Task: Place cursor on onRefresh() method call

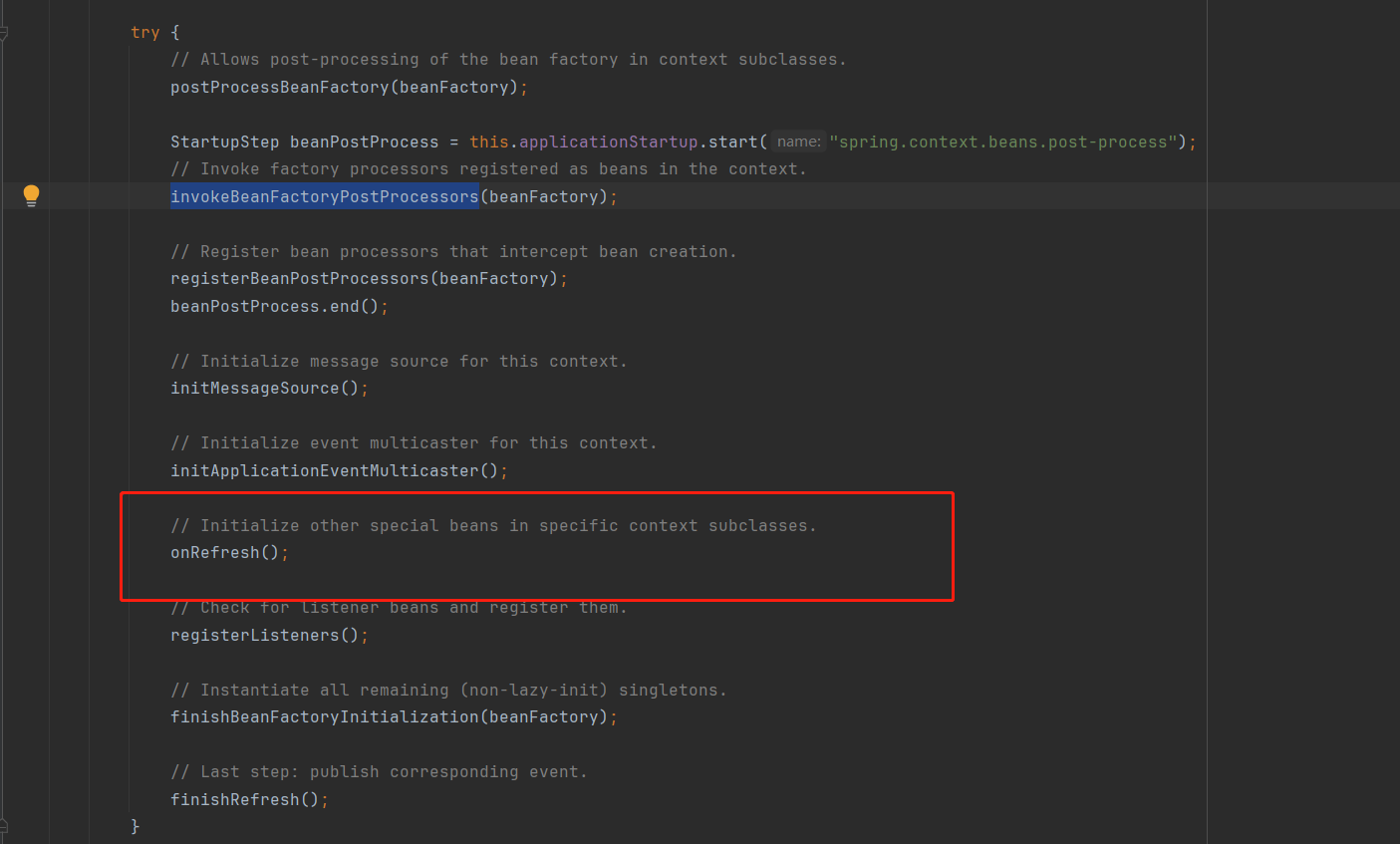Action: click(214, 553)
